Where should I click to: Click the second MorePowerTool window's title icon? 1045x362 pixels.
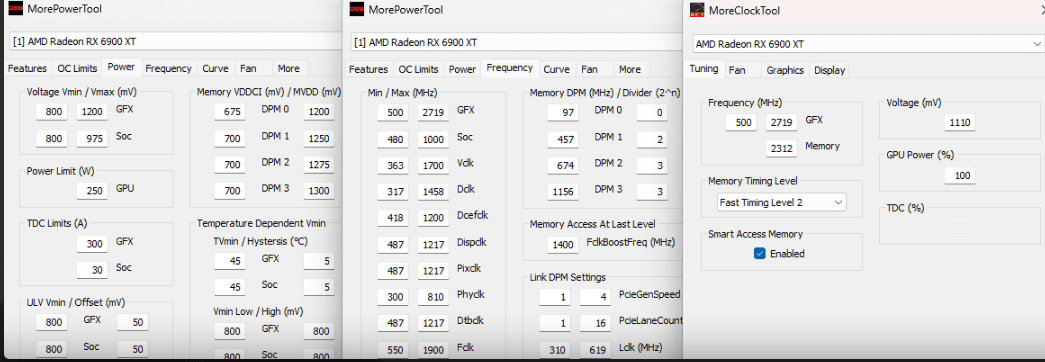[357, 9]
